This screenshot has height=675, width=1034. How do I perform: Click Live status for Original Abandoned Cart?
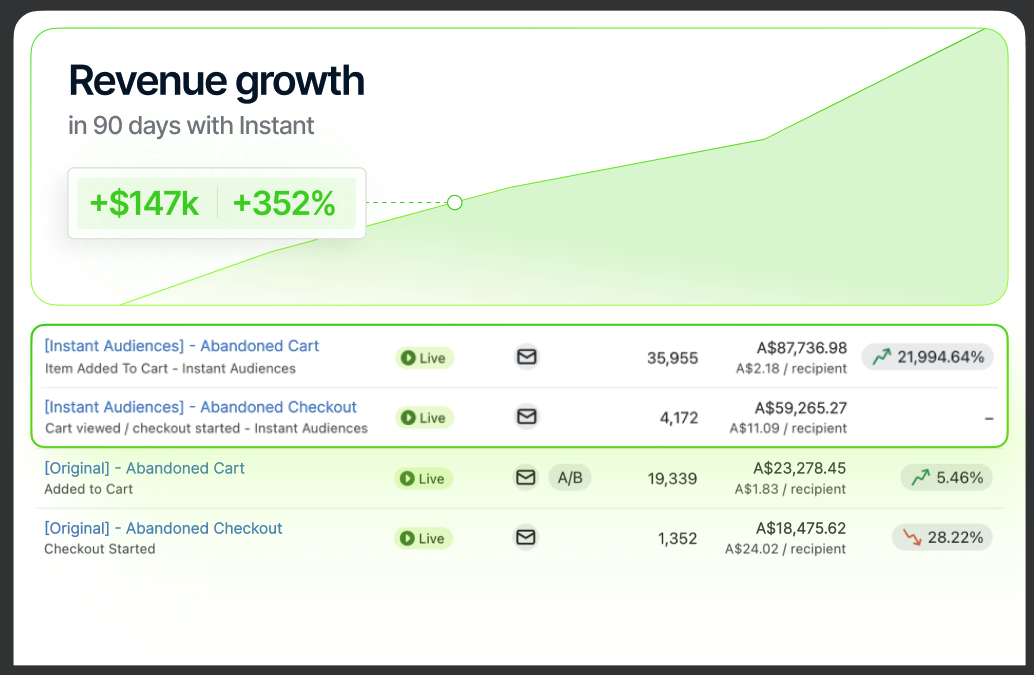tap(424, 479)
